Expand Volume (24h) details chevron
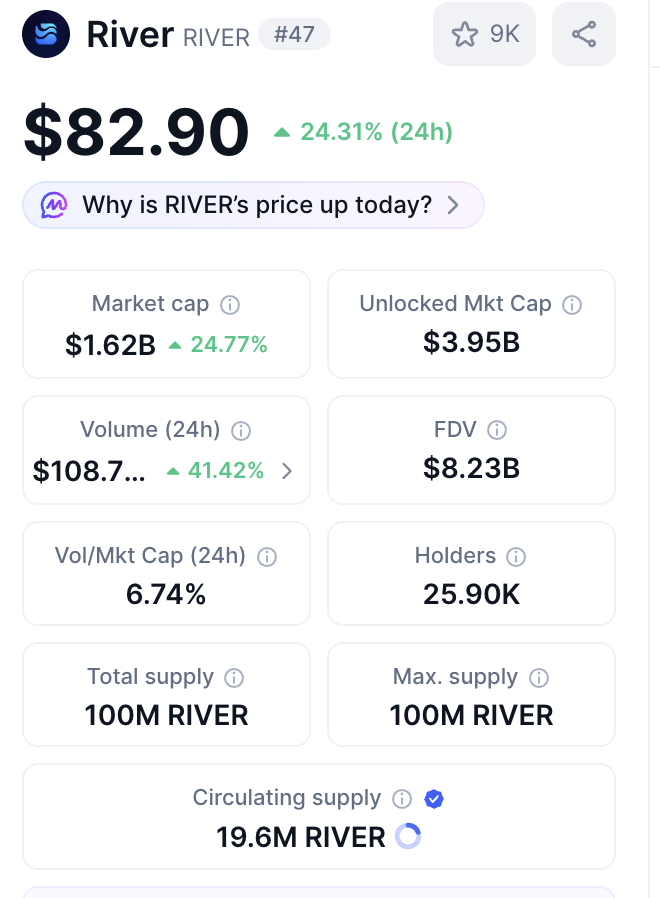Viewport: 660px width, 898px height. coord(287,471)
